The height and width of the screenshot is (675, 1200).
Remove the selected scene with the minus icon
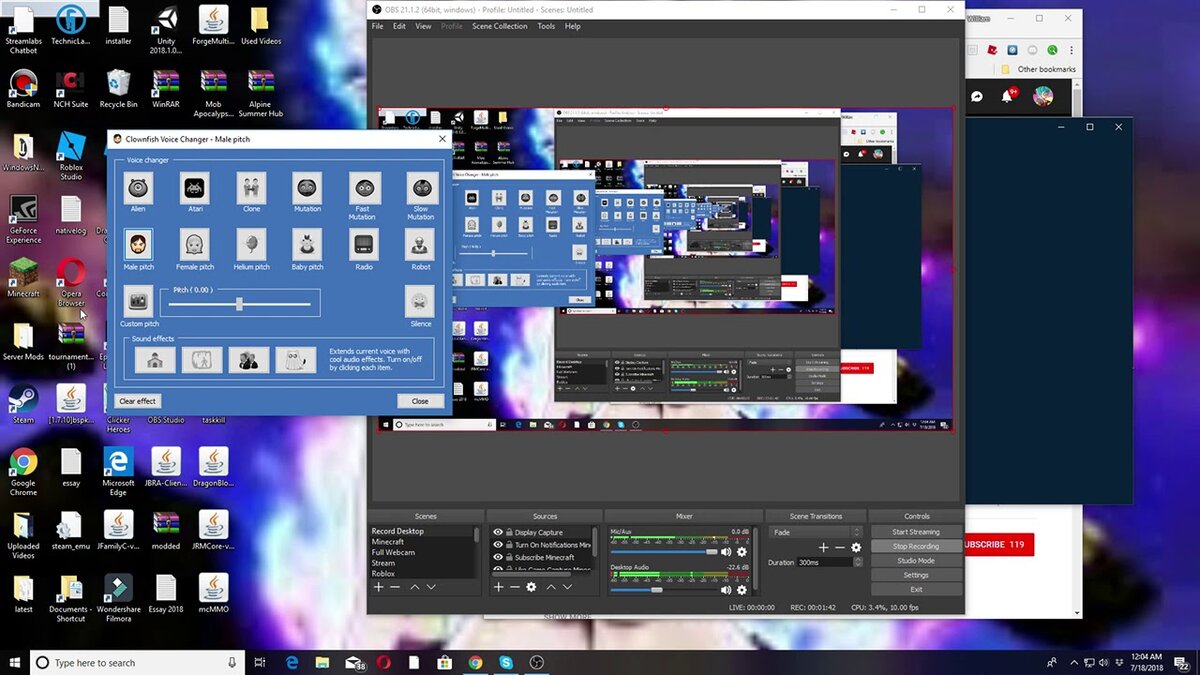(x=395, y=587)
